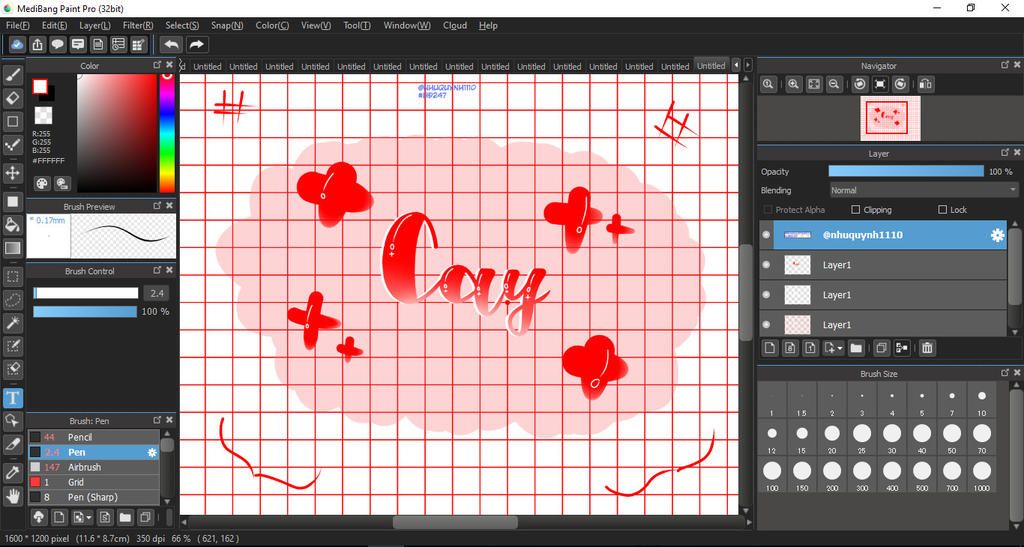
Task: Select the Fill rectangle tool
Action: coord(12,202)
